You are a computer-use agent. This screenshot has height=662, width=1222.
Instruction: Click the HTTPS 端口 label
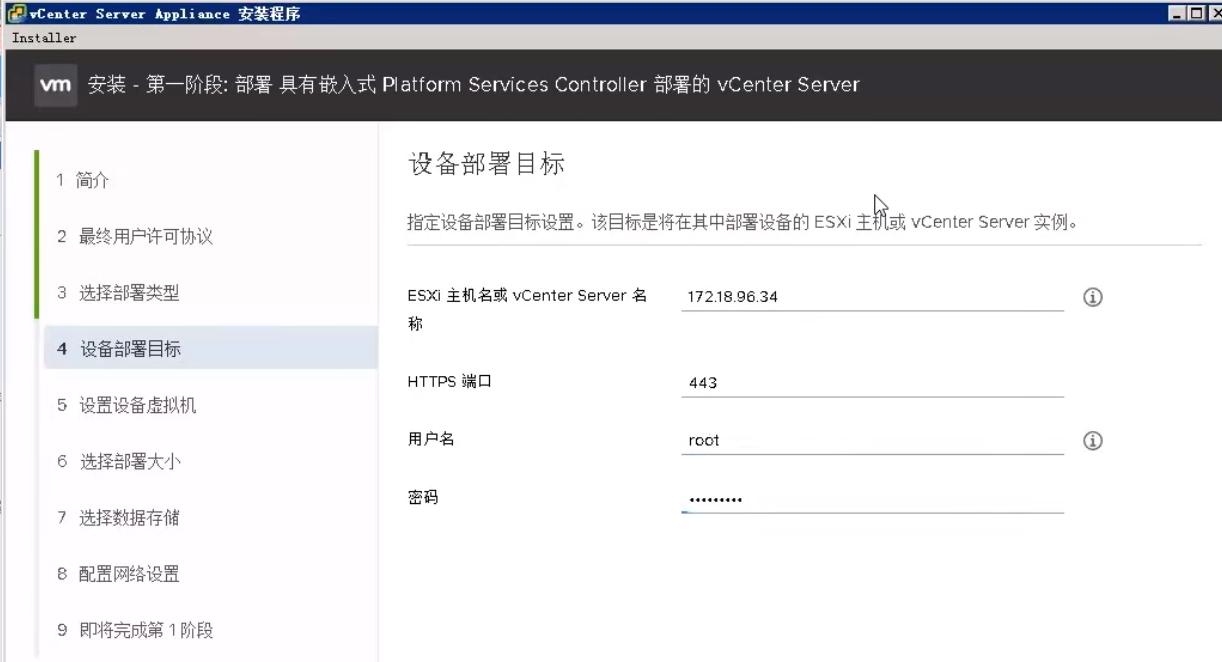point(449,381)
